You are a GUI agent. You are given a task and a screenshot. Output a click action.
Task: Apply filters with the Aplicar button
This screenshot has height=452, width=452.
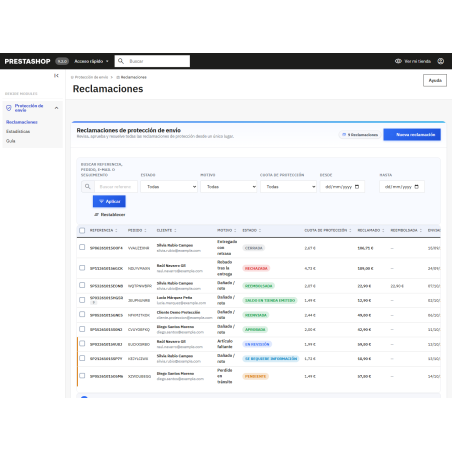pyautogui.click(x=109, y=201)
